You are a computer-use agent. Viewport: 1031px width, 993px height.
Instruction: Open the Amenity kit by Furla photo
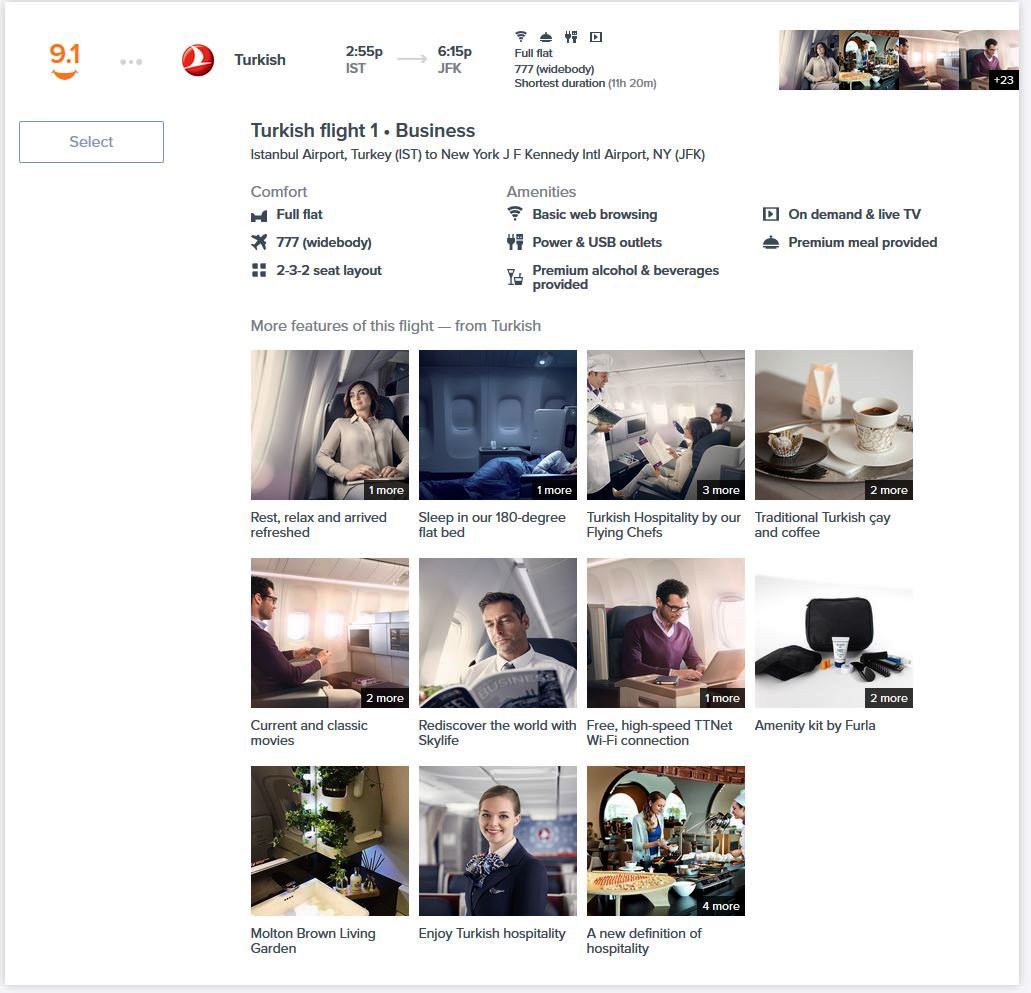click(x=834, y=633)
